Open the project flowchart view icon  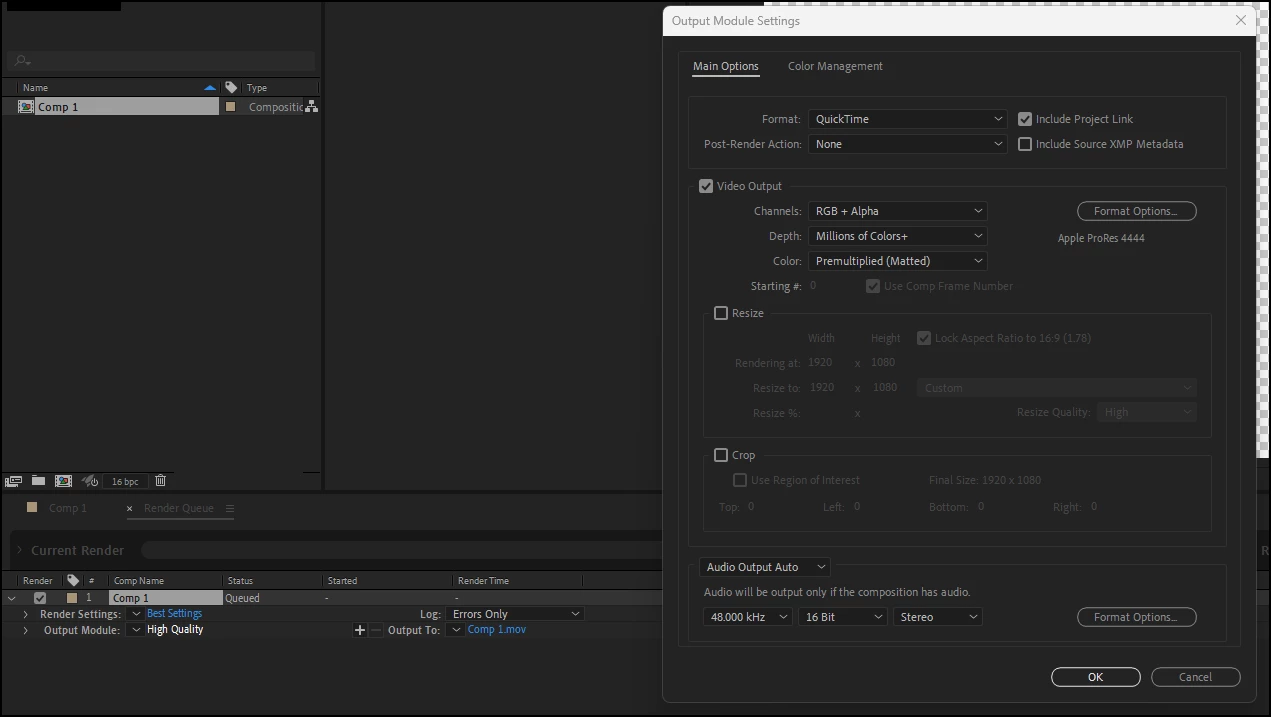click(x=311, y=107)
